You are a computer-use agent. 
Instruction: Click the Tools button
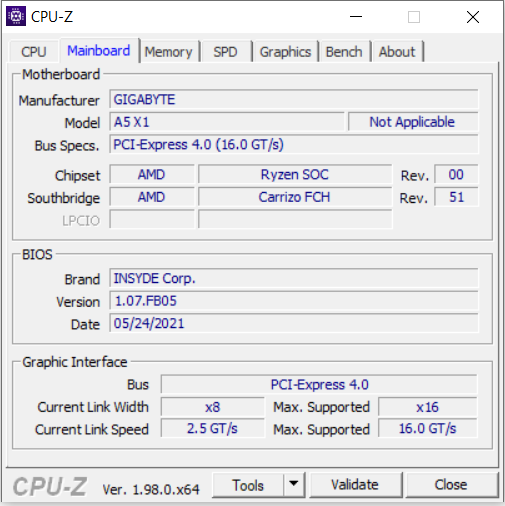point(248,485)
